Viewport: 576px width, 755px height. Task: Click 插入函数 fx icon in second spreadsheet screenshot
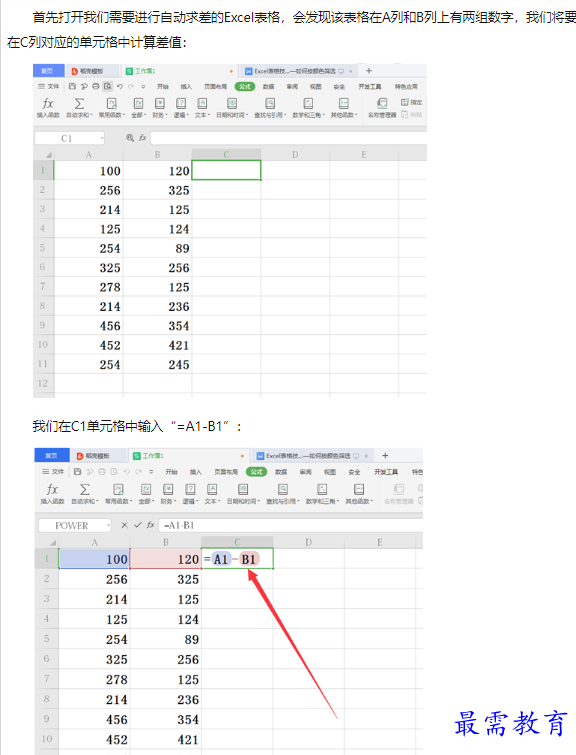pos(52,490)
